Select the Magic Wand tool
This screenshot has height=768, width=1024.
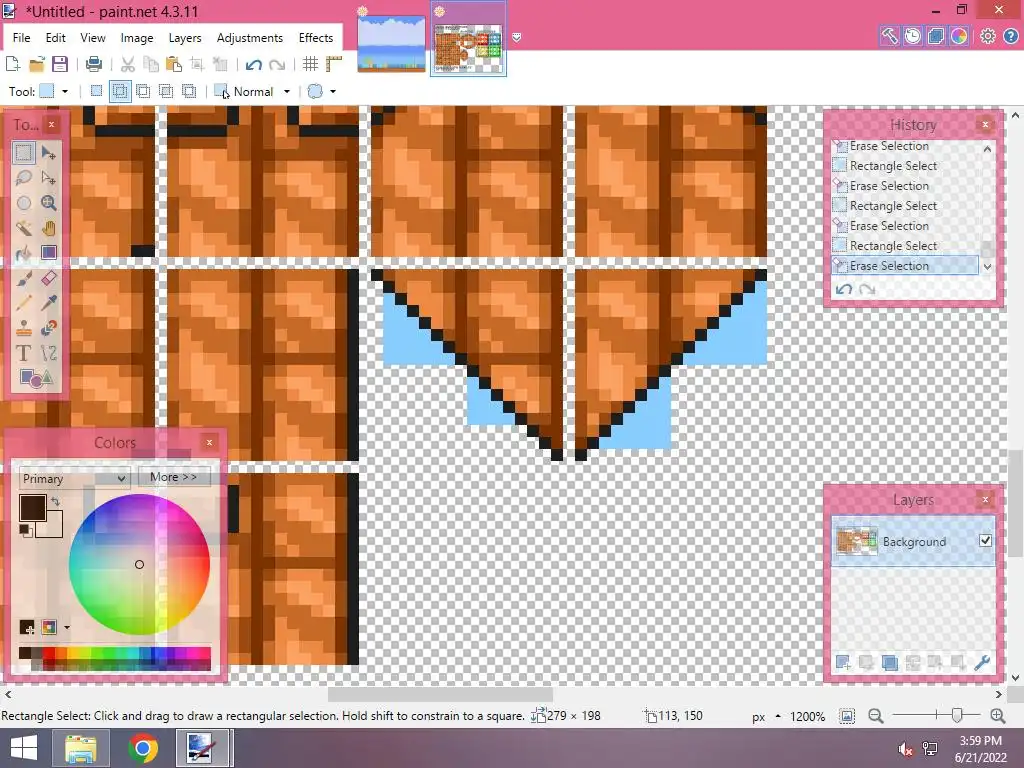[x=24, y=228]
